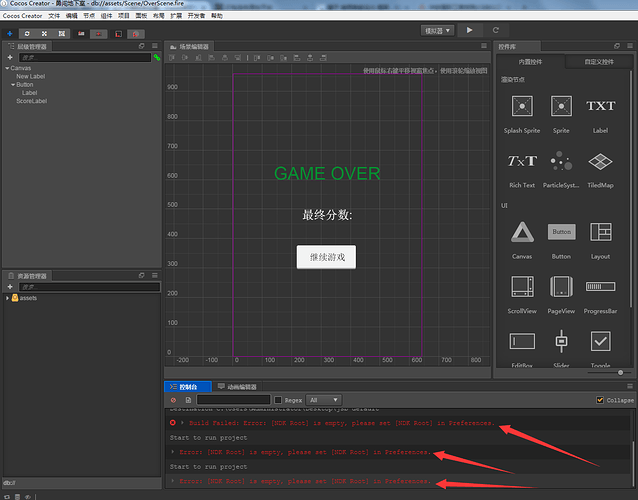This screenshot has height=500, width=638.
Task: Select the 继续游戏 button in scene
Action: point(326,257)
